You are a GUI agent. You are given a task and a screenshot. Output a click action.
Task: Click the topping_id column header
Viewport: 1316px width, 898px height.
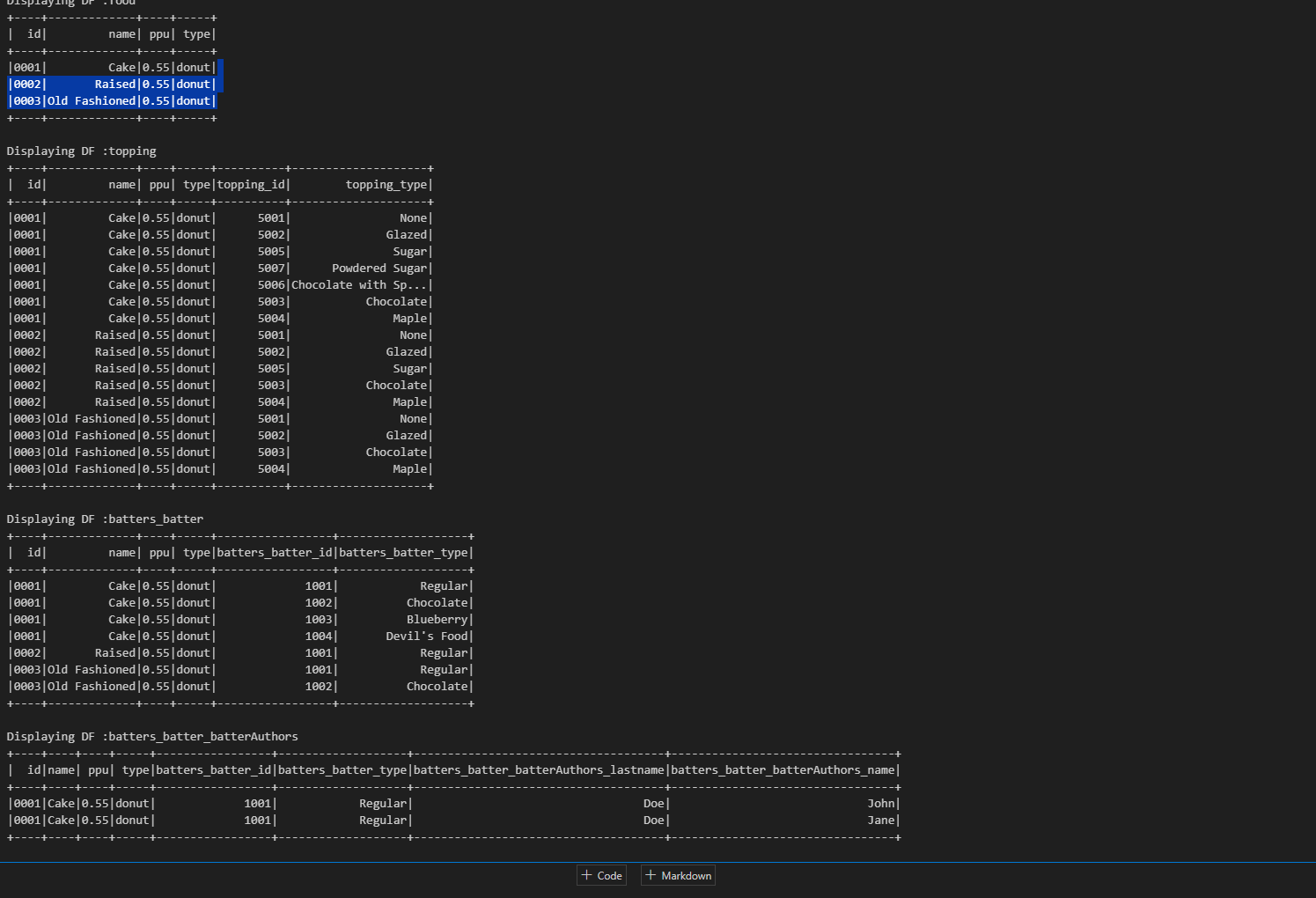tap(251, 185)
